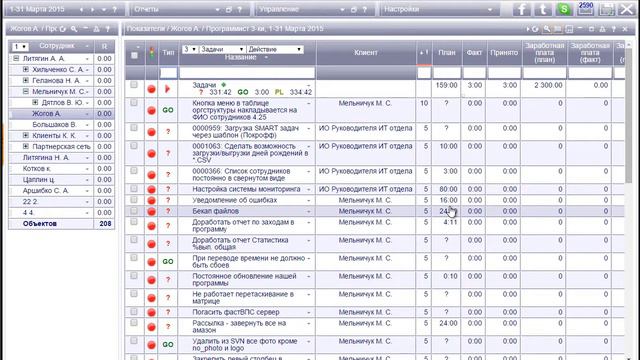Open the '3' level dropdown near Задачи
The image size is (640, 360).
pyautogui.click(x=190, y=49)
